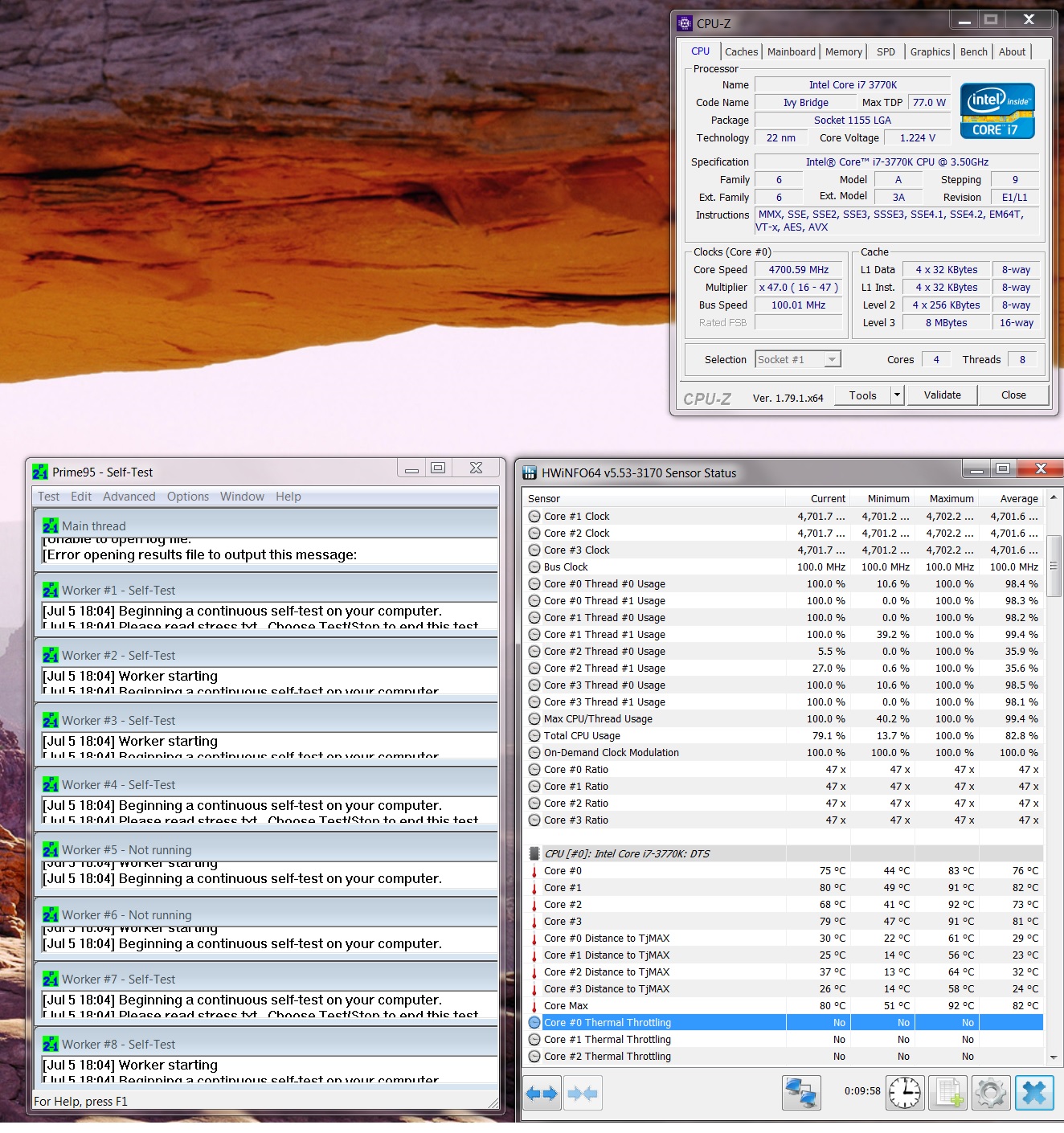This screenshot has height=1133, width=1064.
Task: Click the Close button in CPU-Z
Action: (1013, 395)
